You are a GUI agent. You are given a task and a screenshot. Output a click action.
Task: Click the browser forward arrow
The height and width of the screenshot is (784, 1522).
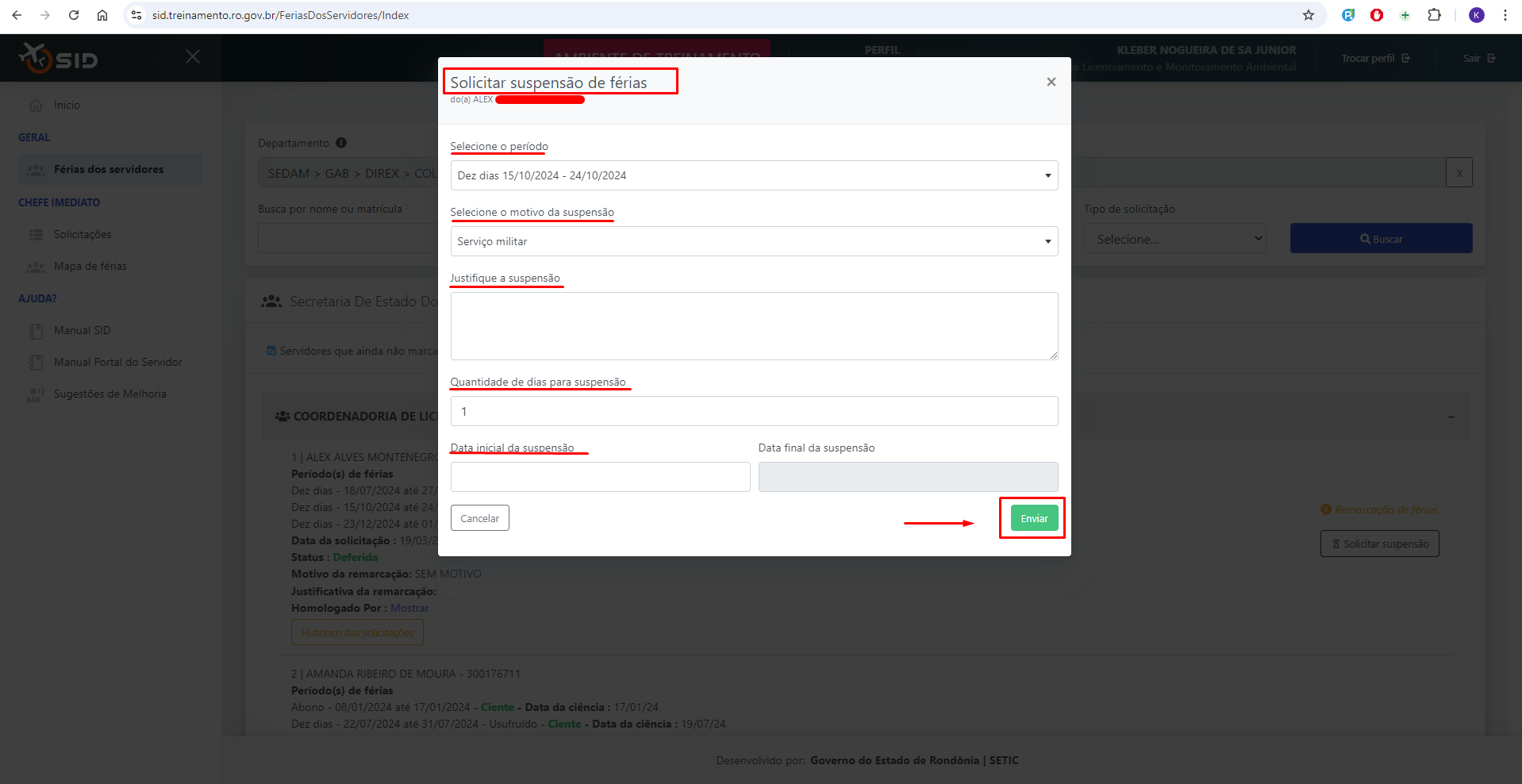point(45,15)
